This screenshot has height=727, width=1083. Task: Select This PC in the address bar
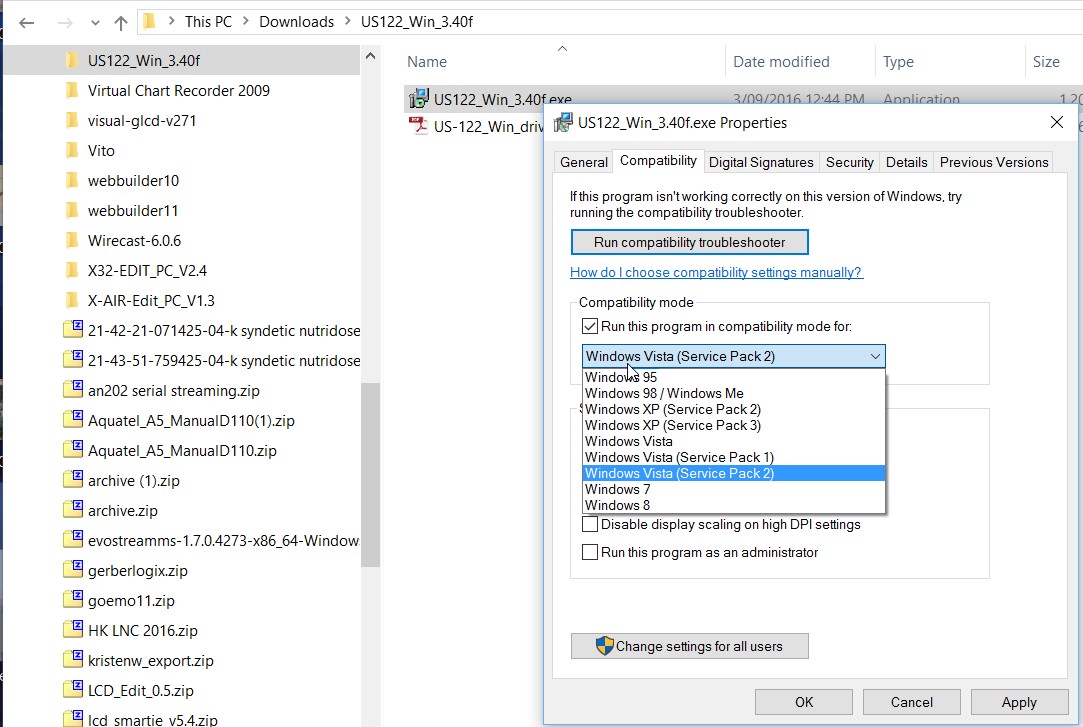pos(208,21)
